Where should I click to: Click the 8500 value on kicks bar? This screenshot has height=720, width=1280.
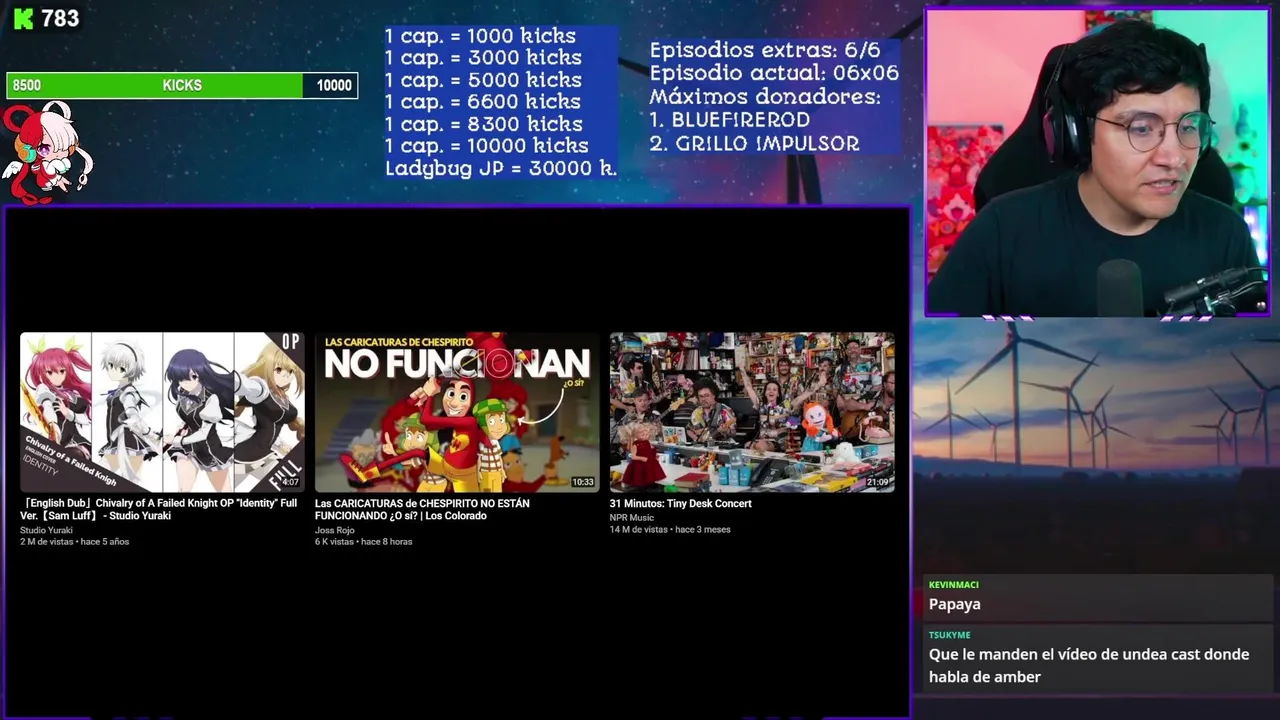(27, 86)
